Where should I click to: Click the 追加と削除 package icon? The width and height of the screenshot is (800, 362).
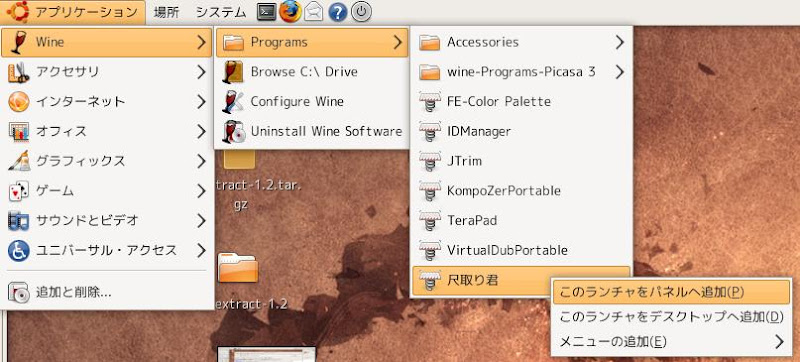pos(18,293)
